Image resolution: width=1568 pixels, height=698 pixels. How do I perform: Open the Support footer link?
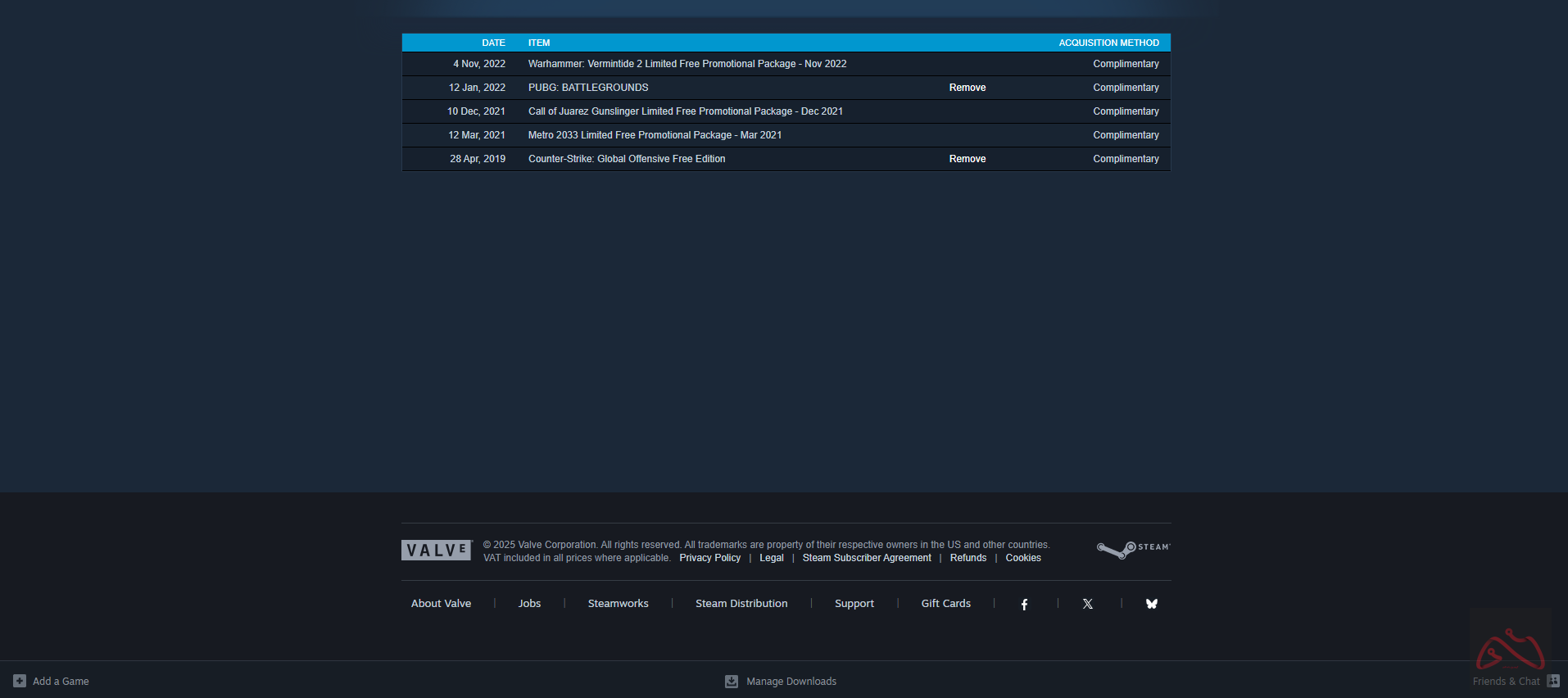tap(854, 604)
